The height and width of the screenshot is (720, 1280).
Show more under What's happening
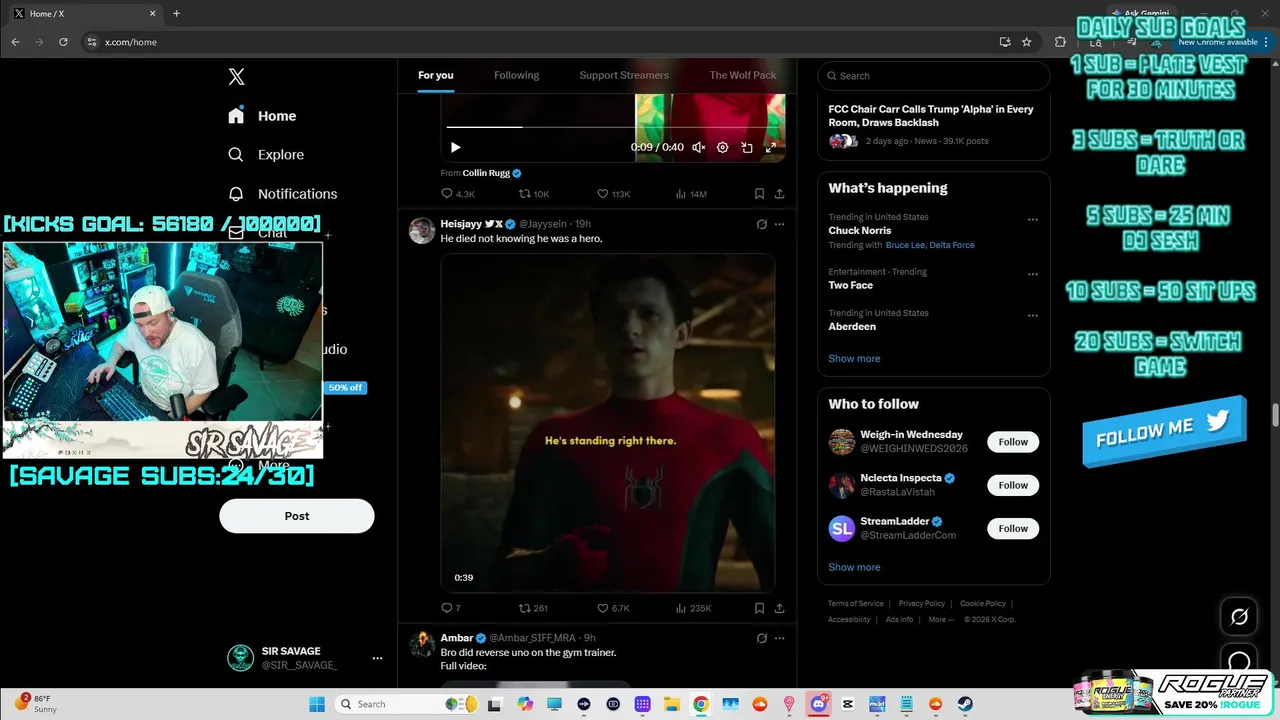point(854,358)
